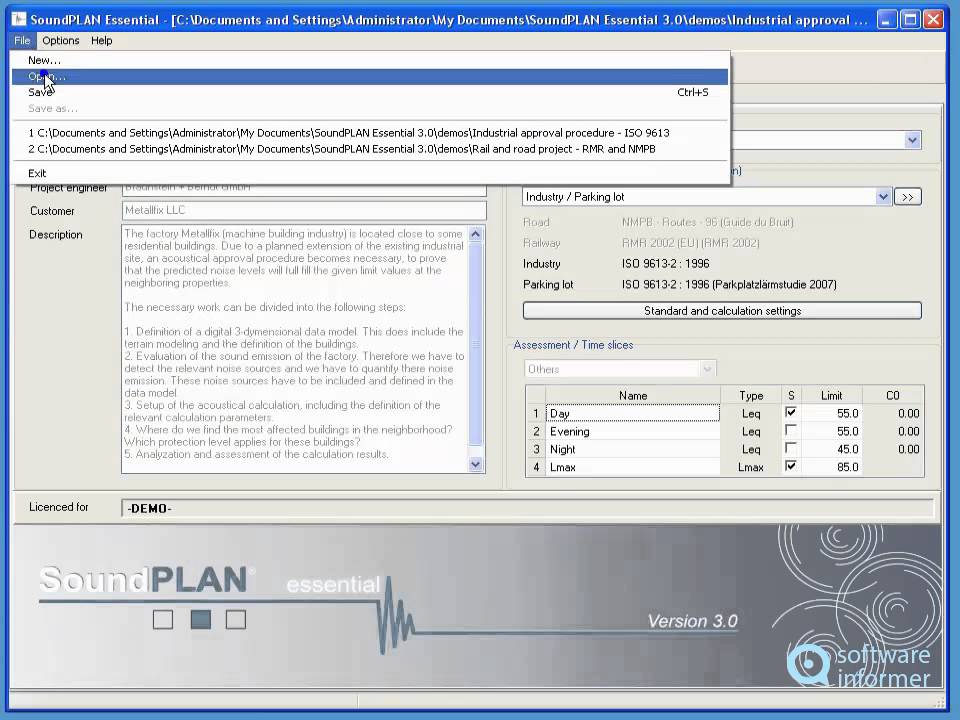Toggle the S checkbox for Evening
The image size is (960, 720).
[790, 430]
